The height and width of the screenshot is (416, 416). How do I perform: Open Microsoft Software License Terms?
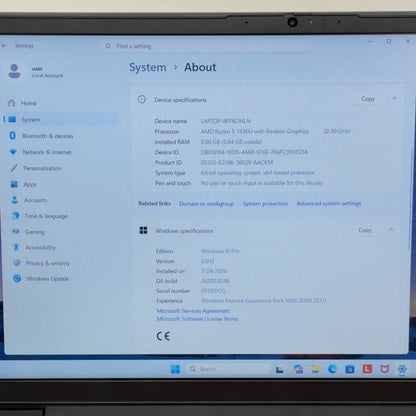tap(197, 319)
